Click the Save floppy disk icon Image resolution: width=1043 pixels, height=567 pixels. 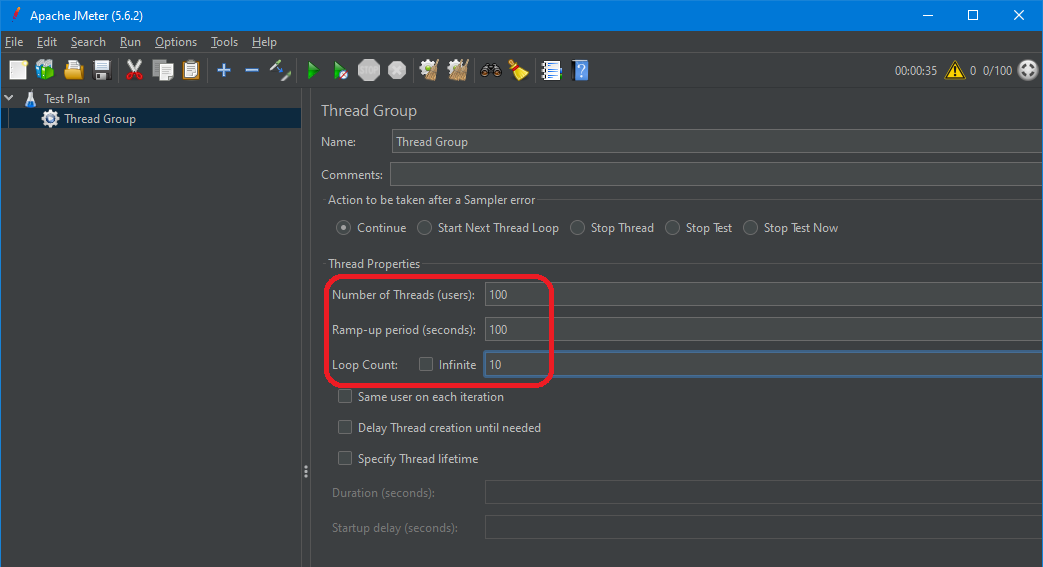coord(101,70)
